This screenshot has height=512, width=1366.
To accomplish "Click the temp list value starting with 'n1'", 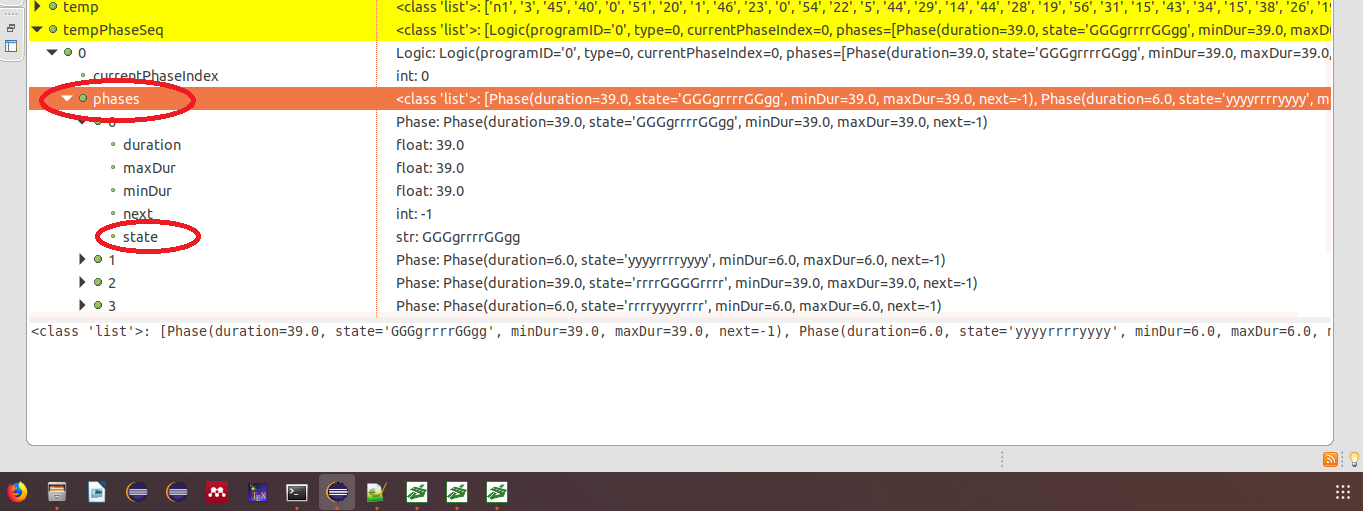I will (862, 7).
